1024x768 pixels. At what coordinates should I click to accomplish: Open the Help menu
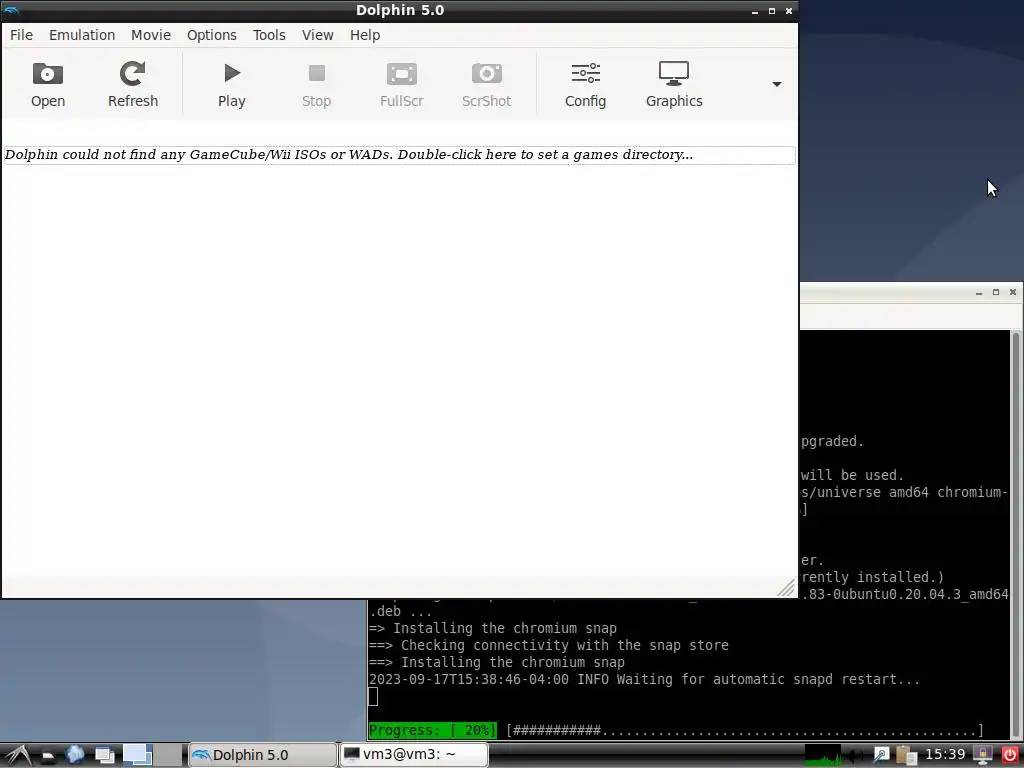365,35
